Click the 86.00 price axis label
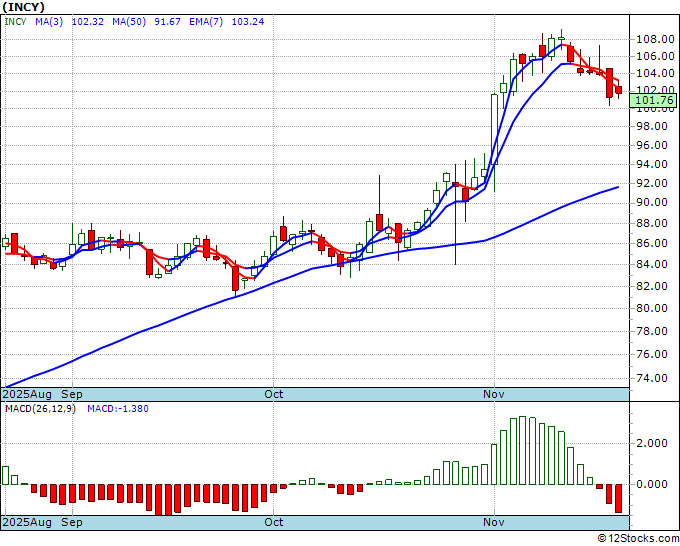 pos(652,243)
